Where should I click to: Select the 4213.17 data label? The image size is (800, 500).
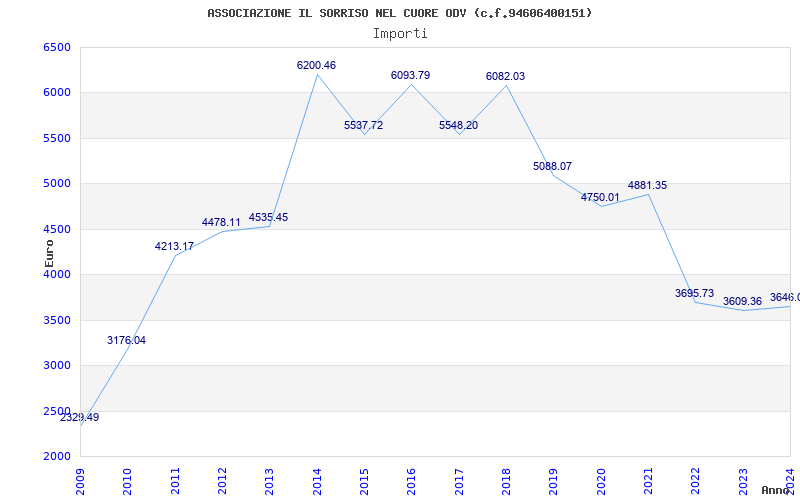[x=174, y=246]
